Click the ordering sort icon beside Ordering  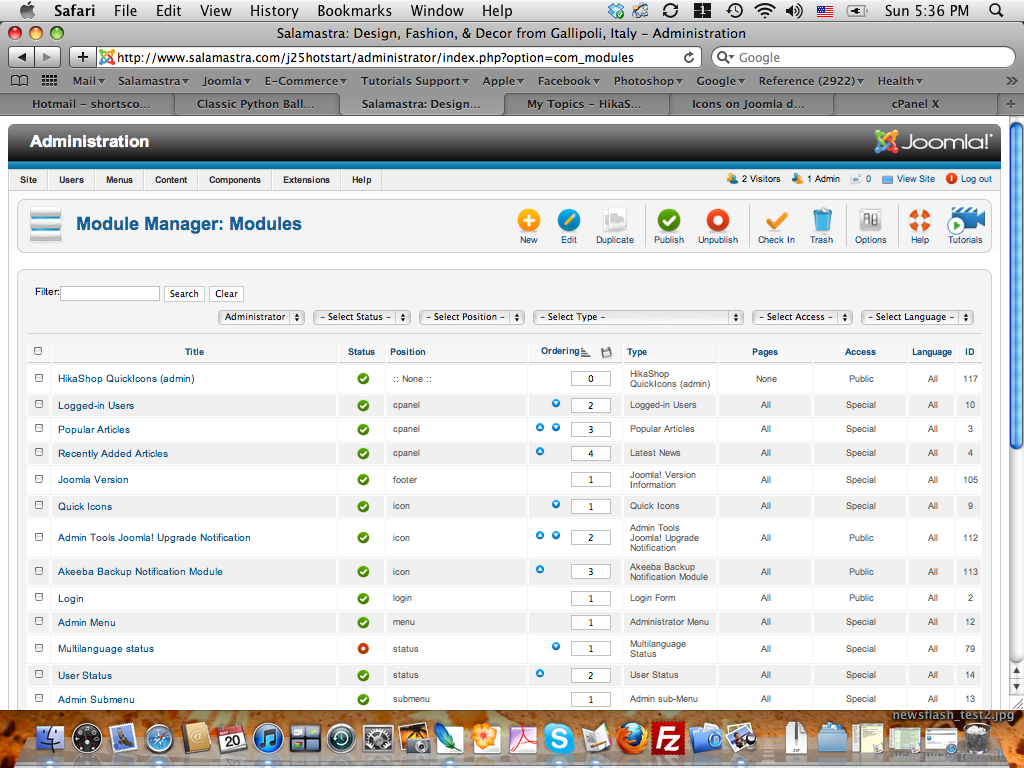coord(586,353)
